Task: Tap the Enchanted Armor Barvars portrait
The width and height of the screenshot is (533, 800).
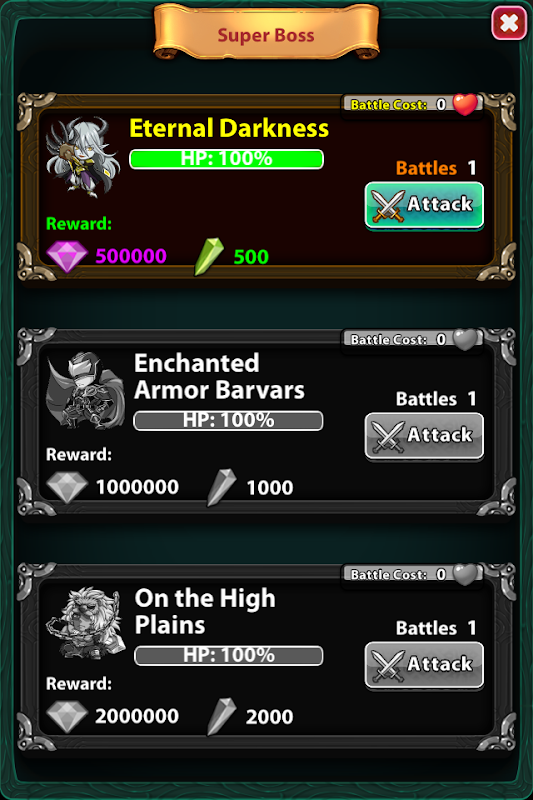Action: pyautogui.click(x=85, y=390)
